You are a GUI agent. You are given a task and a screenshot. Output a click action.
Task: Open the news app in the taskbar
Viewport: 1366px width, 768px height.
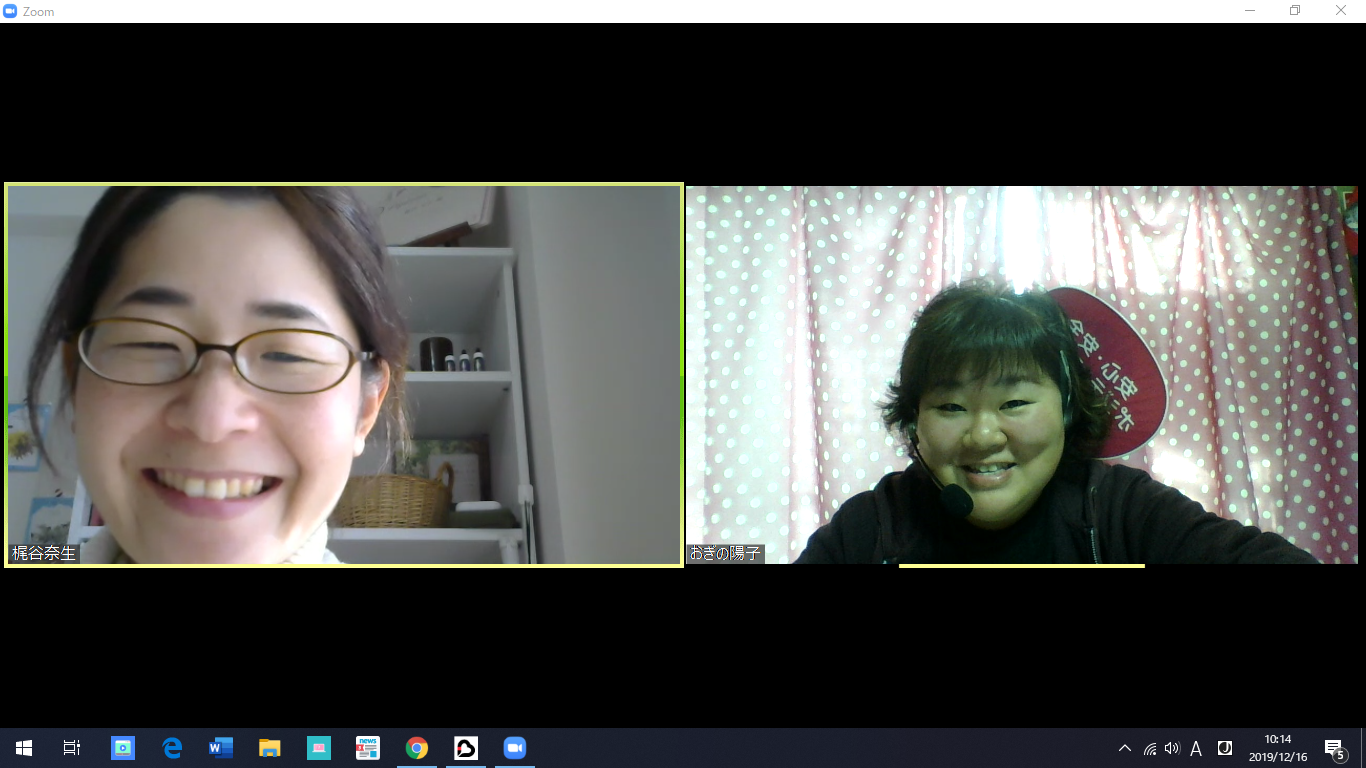(368, 748)
